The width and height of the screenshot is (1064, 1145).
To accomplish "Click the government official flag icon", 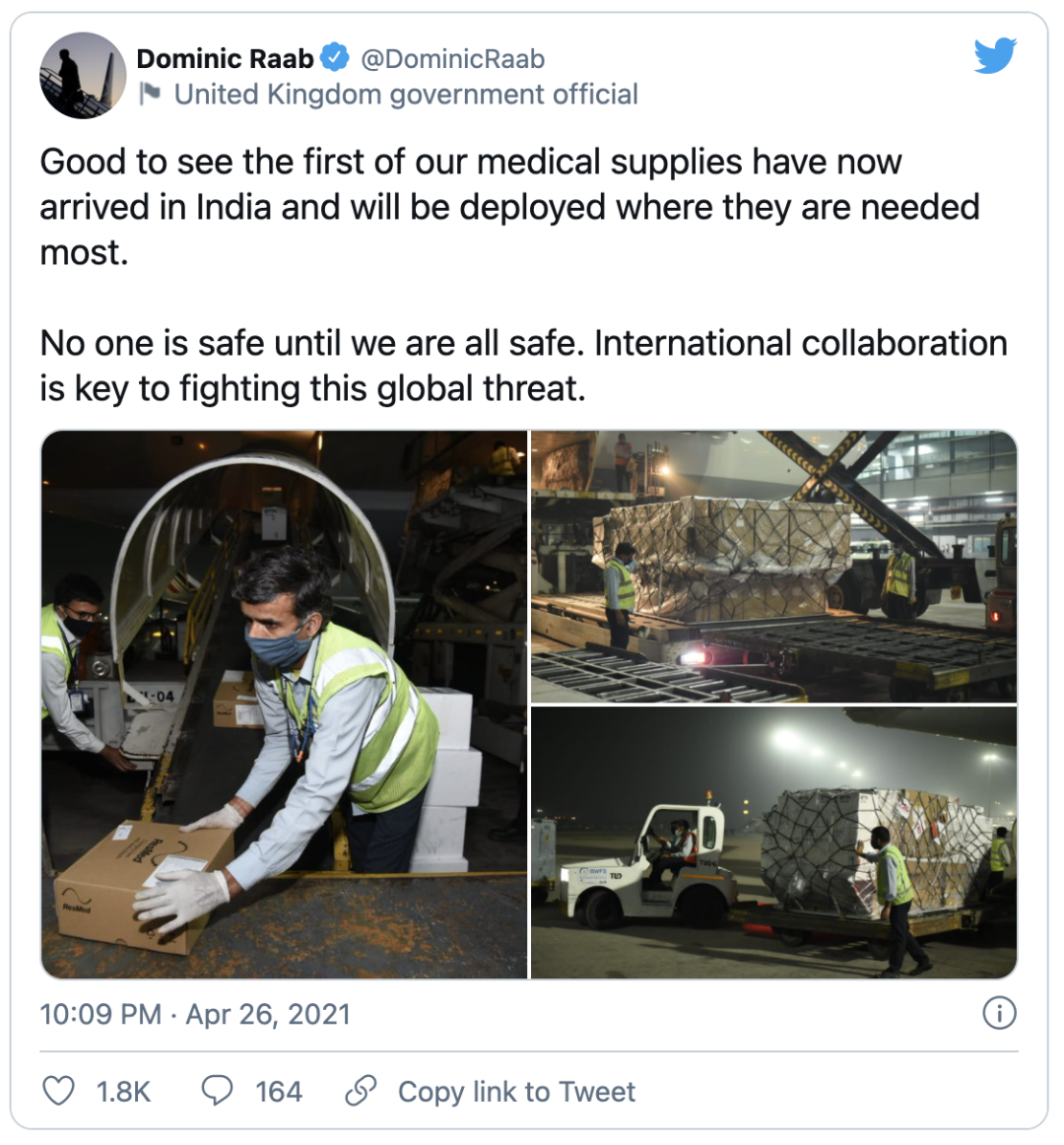I will click(x=151, y=95).
